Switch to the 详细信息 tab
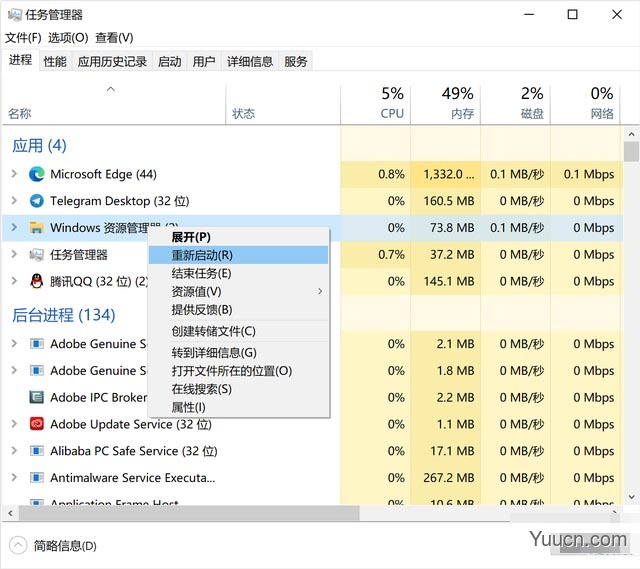The height and width of the screenshot is (569, 640). click(x=250, y=62)
